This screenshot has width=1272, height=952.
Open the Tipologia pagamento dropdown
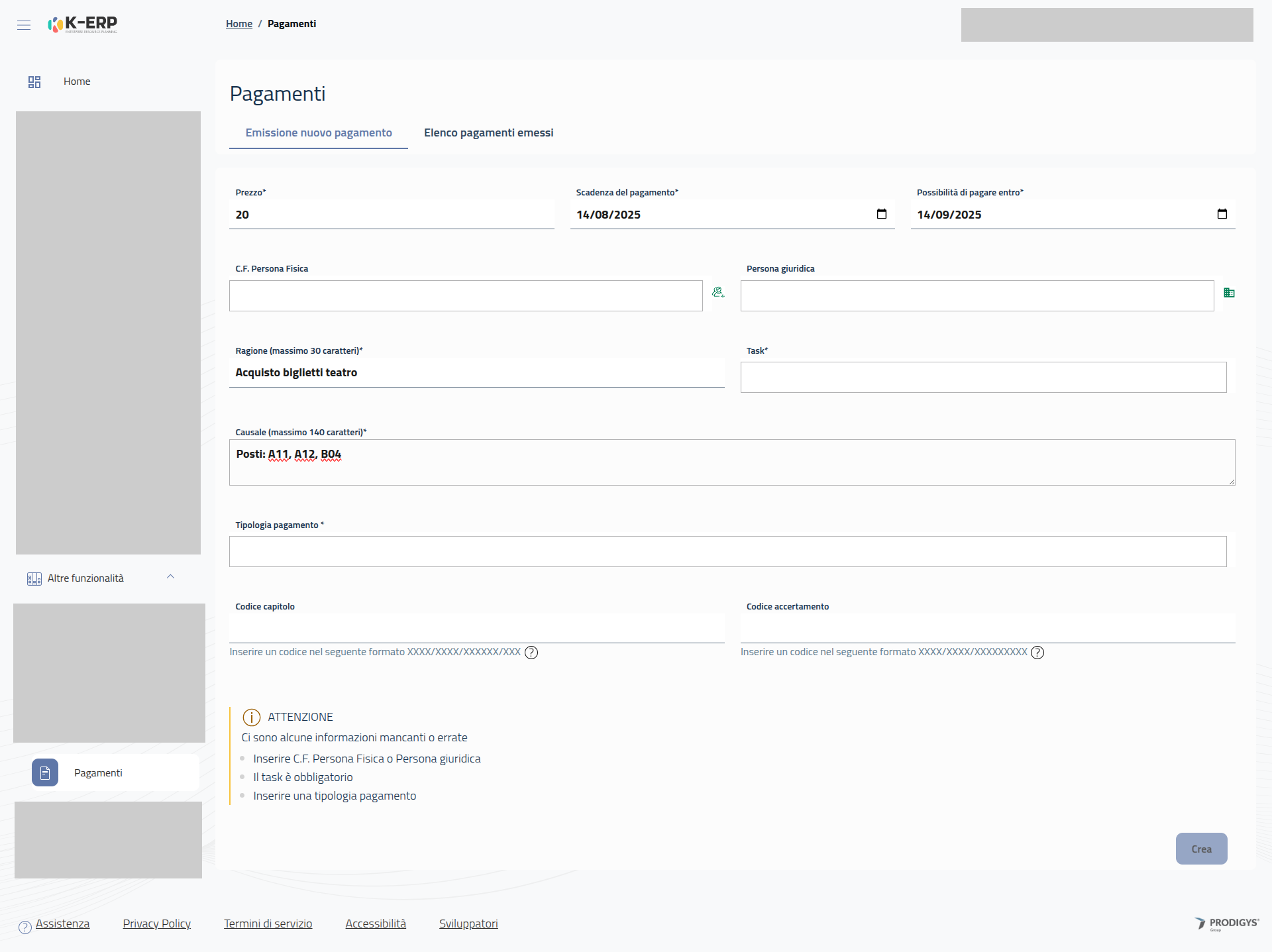tap(727, 551)
